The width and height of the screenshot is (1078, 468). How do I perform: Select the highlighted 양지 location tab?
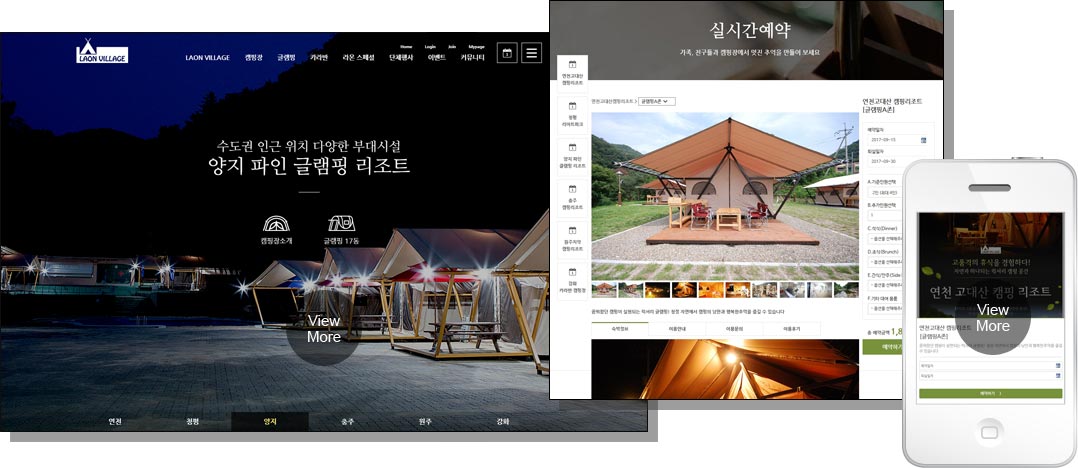(270, 421)
